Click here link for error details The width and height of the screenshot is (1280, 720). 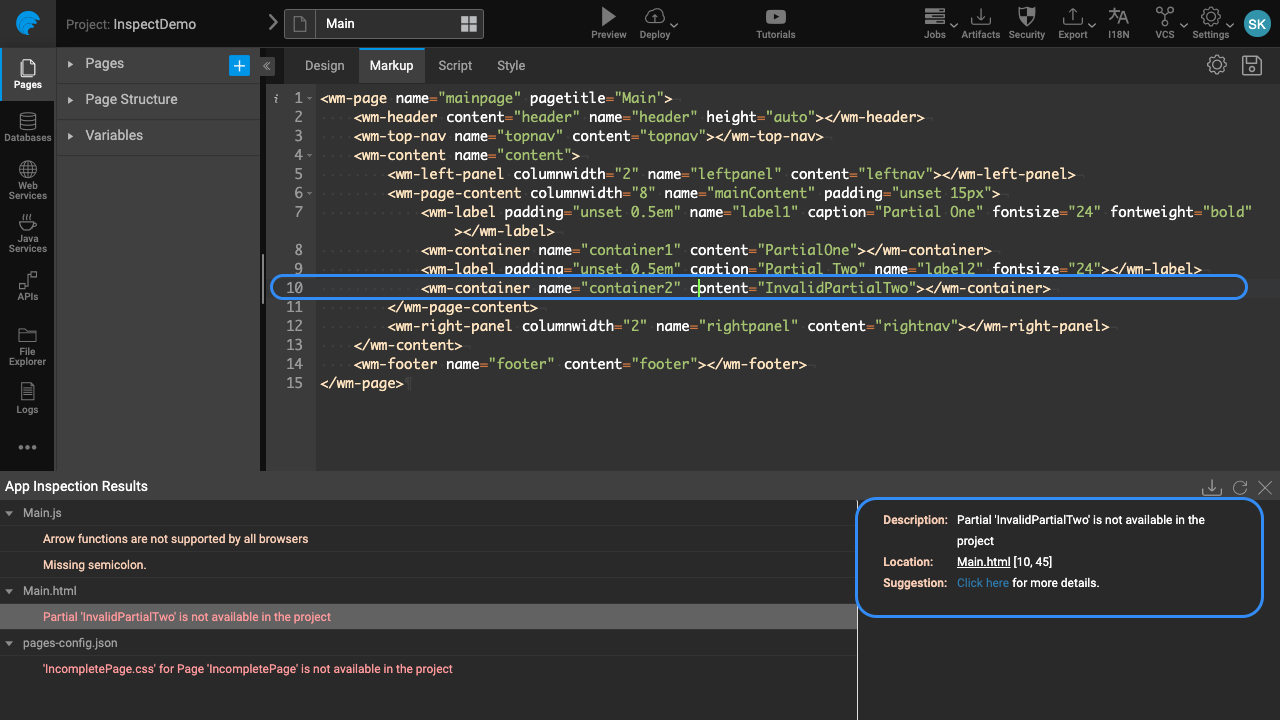[982, 582]
